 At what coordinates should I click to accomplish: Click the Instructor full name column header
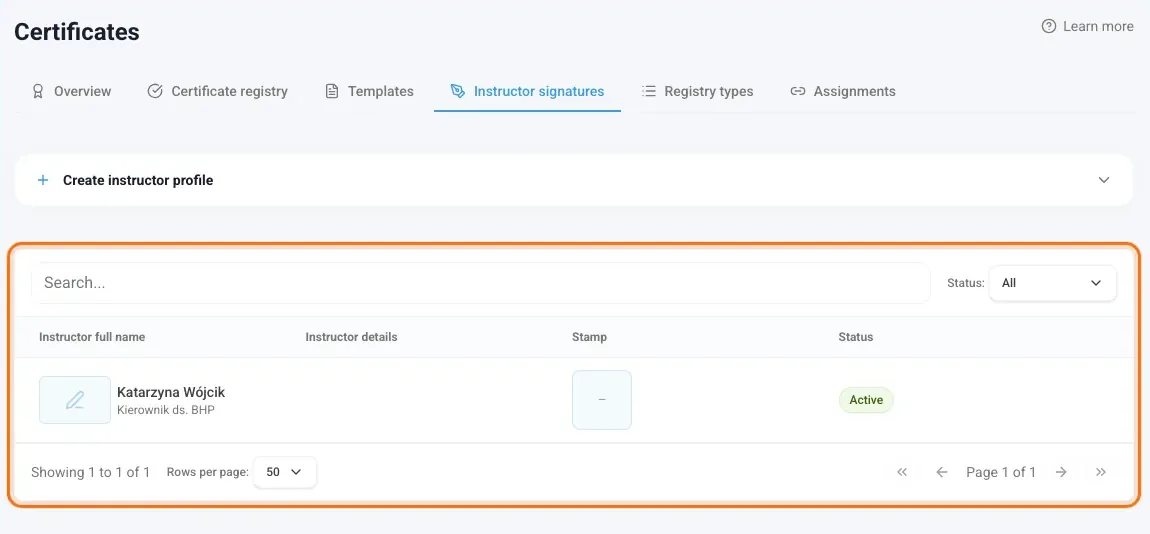click(x=92, y=337)
